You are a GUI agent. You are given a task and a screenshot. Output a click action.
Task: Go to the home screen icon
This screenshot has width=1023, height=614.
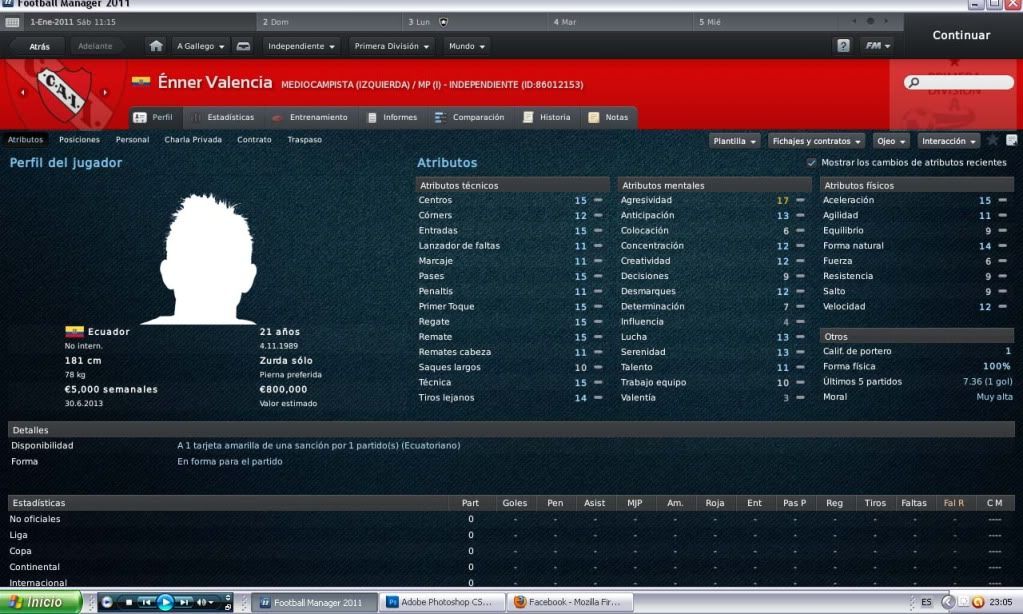pyautogui.click(x=156, y=46)
